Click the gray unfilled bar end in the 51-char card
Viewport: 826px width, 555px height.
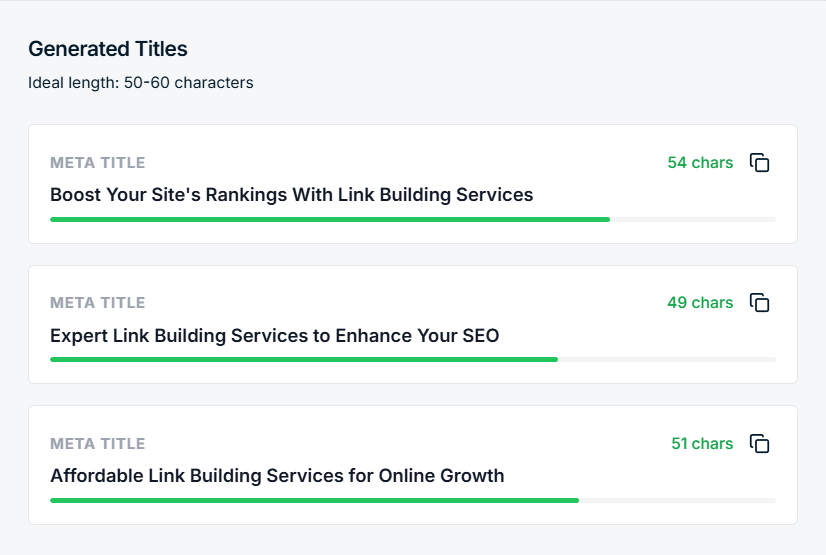677,500
